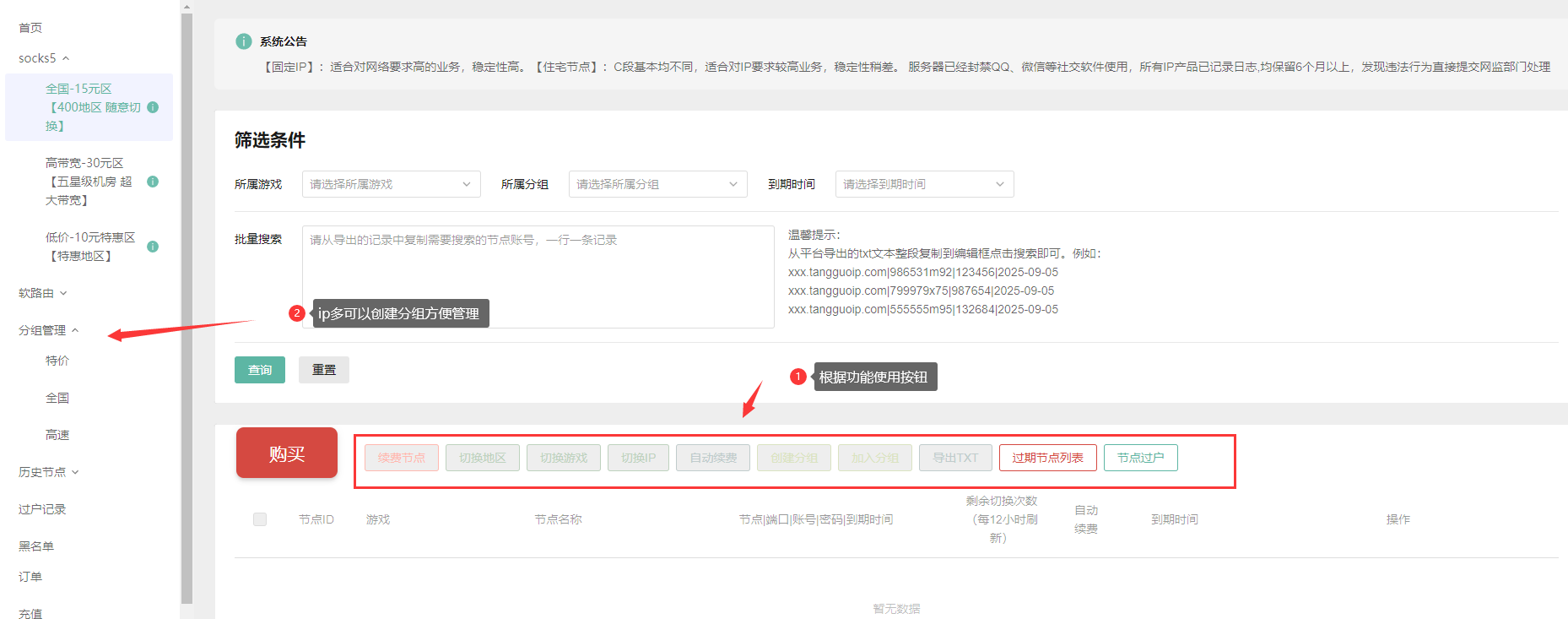Toggle the select-all checkbox in table header
The height and width of the screenshot is (619, 1568).
pyautogui.click(x=260, y=519)
